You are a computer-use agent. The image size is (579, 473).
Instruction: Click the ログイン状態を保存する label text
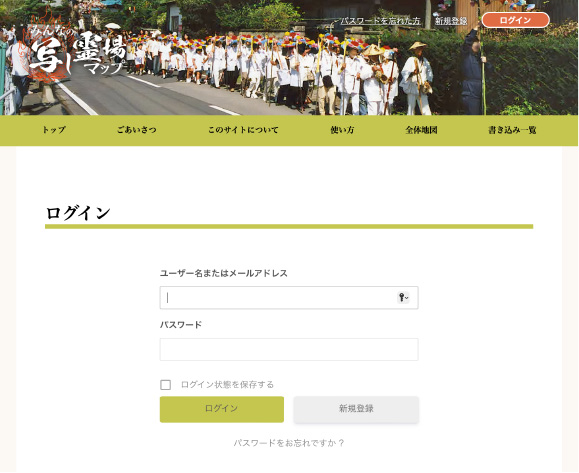tap(227, 385)
